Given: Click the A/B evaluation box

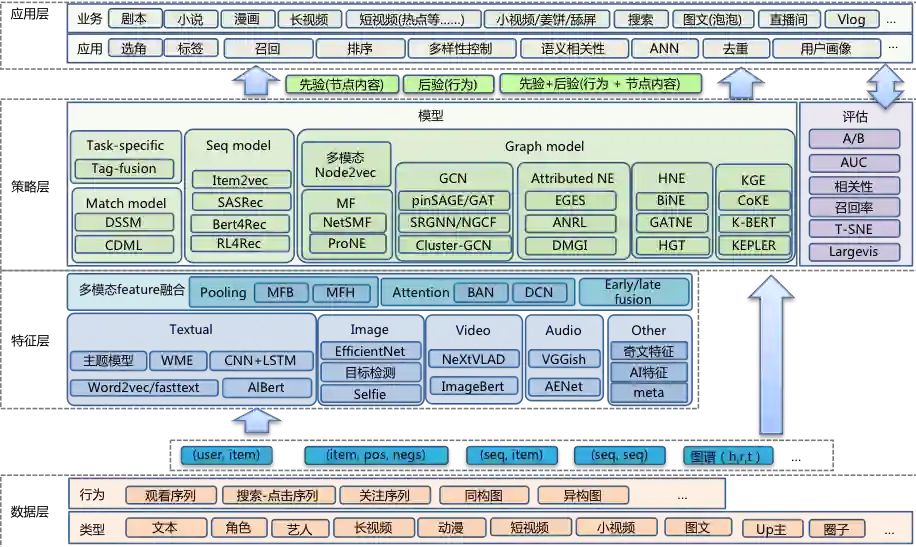Looking at the screenshot, I should pyautogui.click(x=853, y=139).
